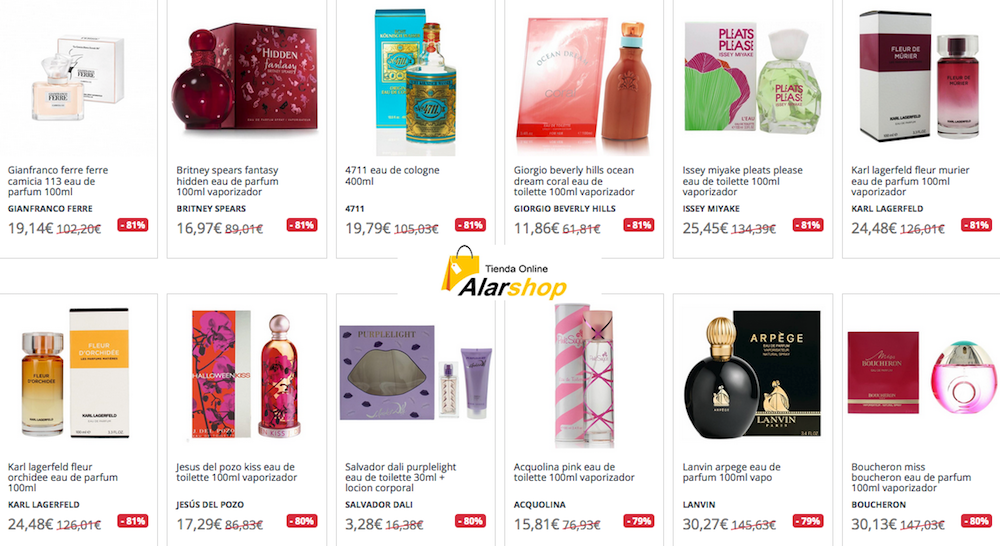Open Boucheron Miss Boucheron product image

922,373
